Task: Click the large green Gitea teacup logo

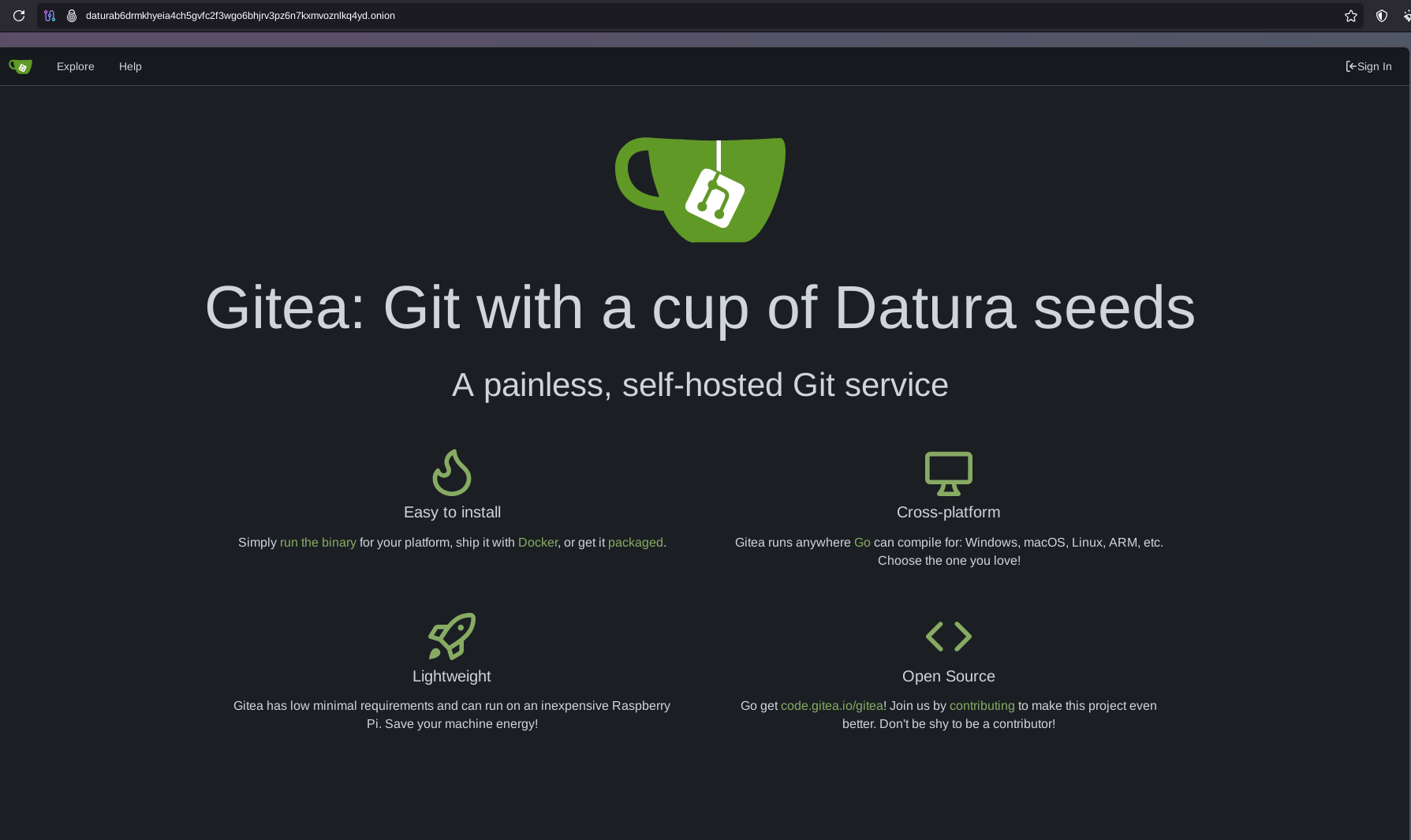Action: tap(700, 190)
